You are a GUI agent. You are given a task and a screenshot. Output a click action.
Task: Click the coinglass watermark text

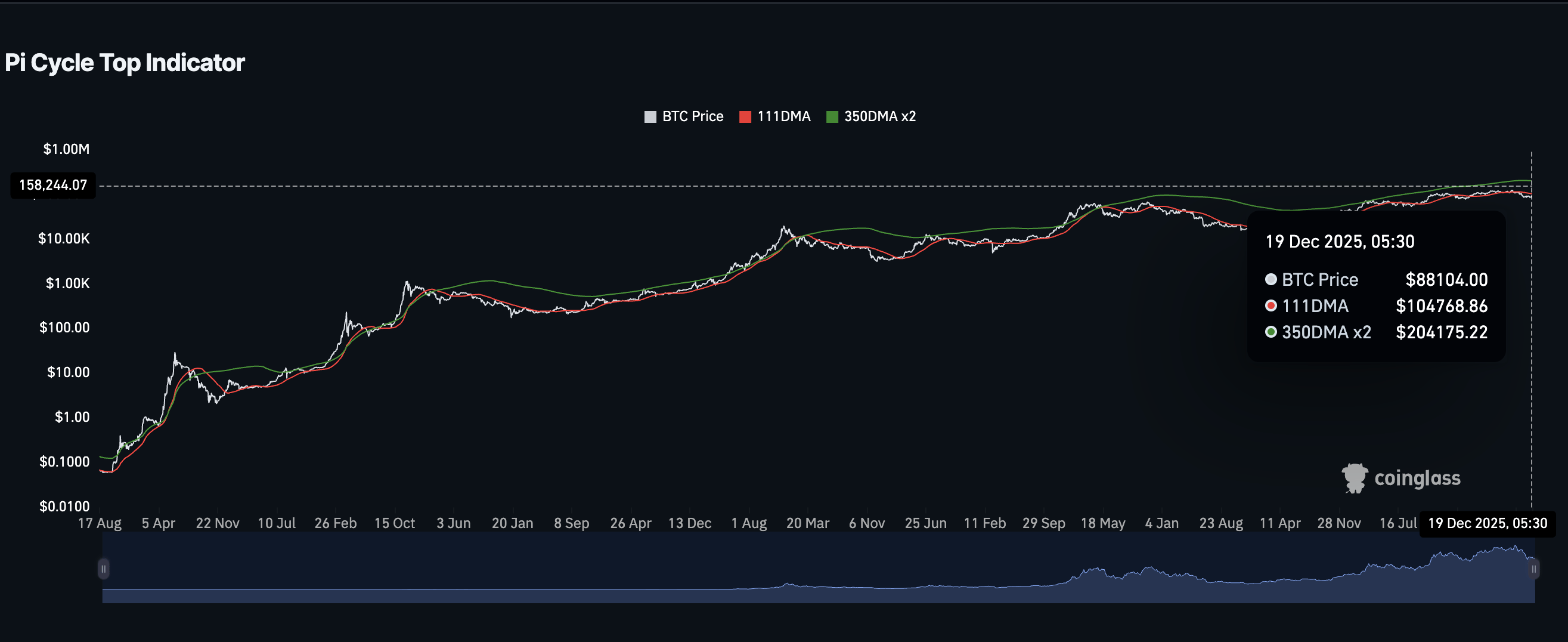(1417, 478)
